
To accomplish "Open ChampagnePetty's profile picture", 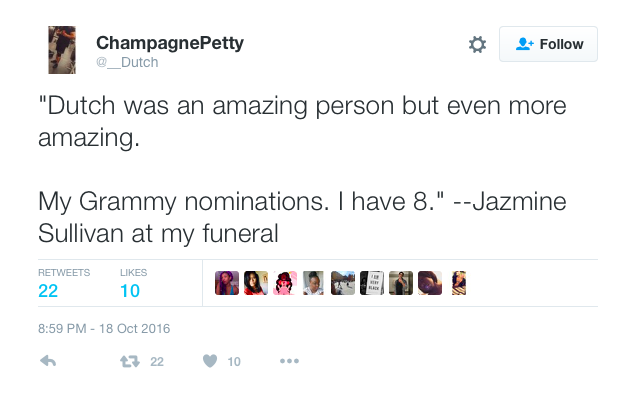I will click(62, 49).
